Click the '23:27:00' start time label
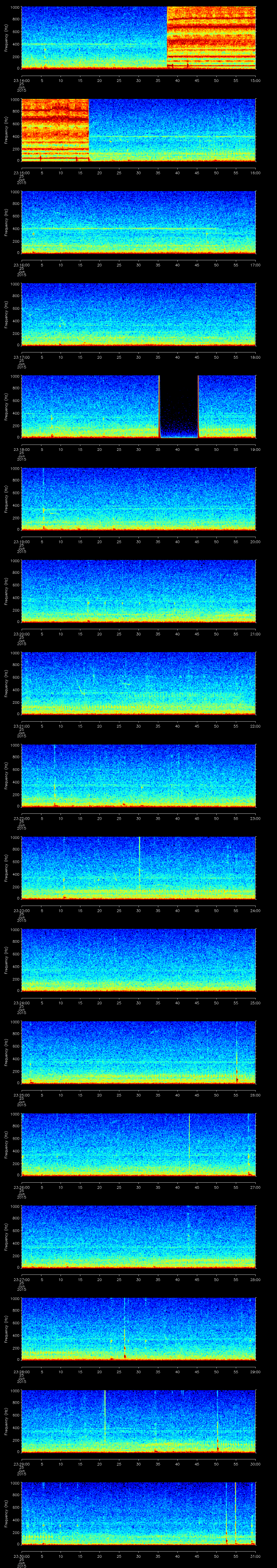The width and height of the screenshot is (277, 1568). pos(21,1279)
